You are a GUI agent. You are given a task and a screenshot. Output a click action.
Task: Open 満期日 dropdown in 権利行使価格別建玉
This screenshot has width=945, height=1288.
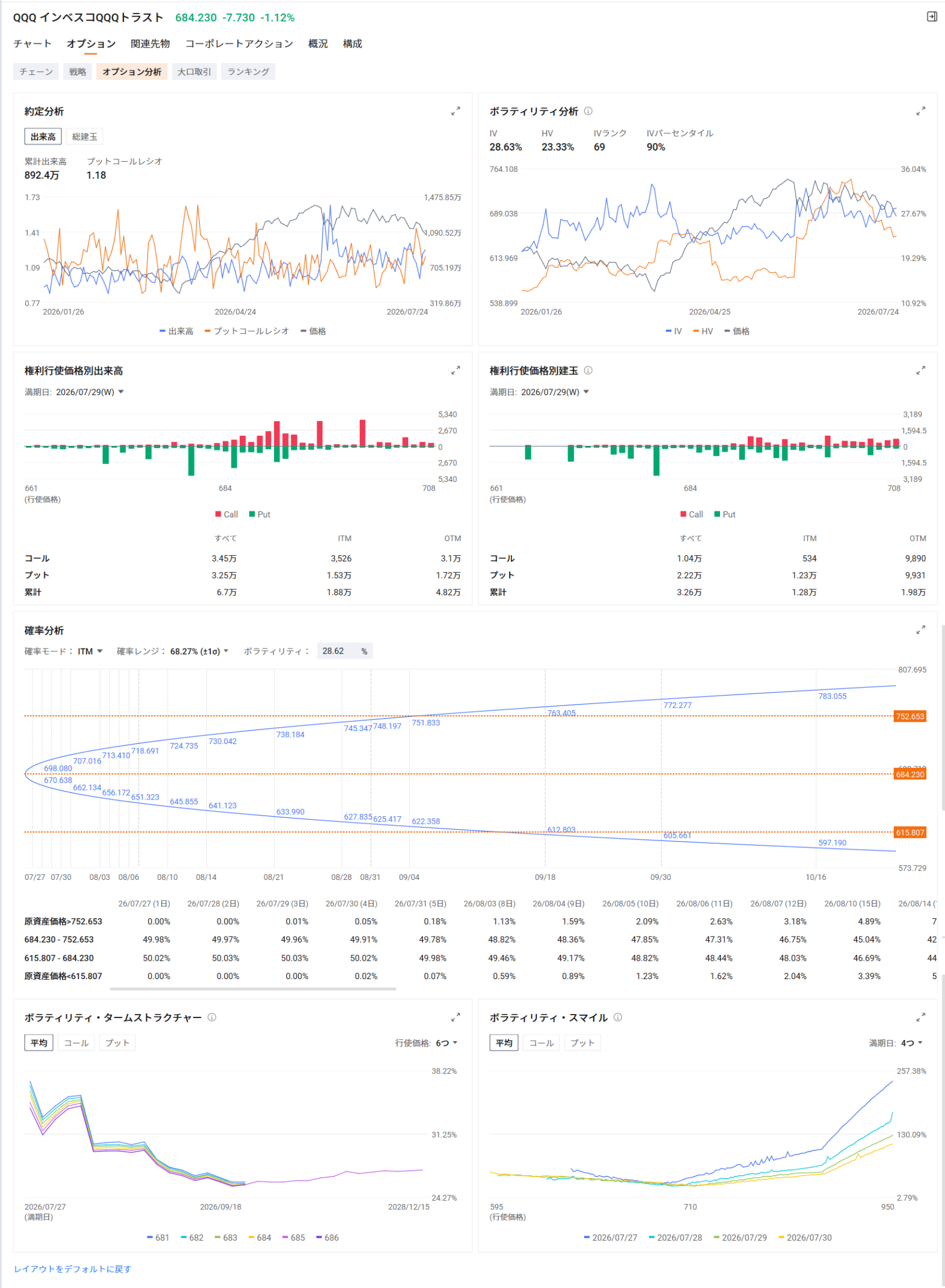[x=555, y=392]
